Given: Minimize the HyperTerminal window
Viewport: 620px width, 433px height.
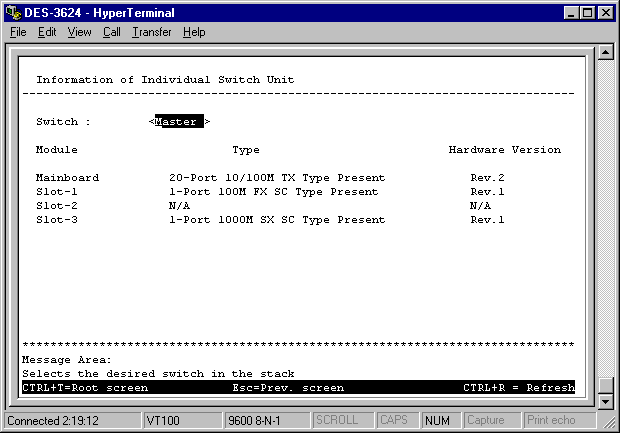Looking at the screenshot, I should 572,13.
